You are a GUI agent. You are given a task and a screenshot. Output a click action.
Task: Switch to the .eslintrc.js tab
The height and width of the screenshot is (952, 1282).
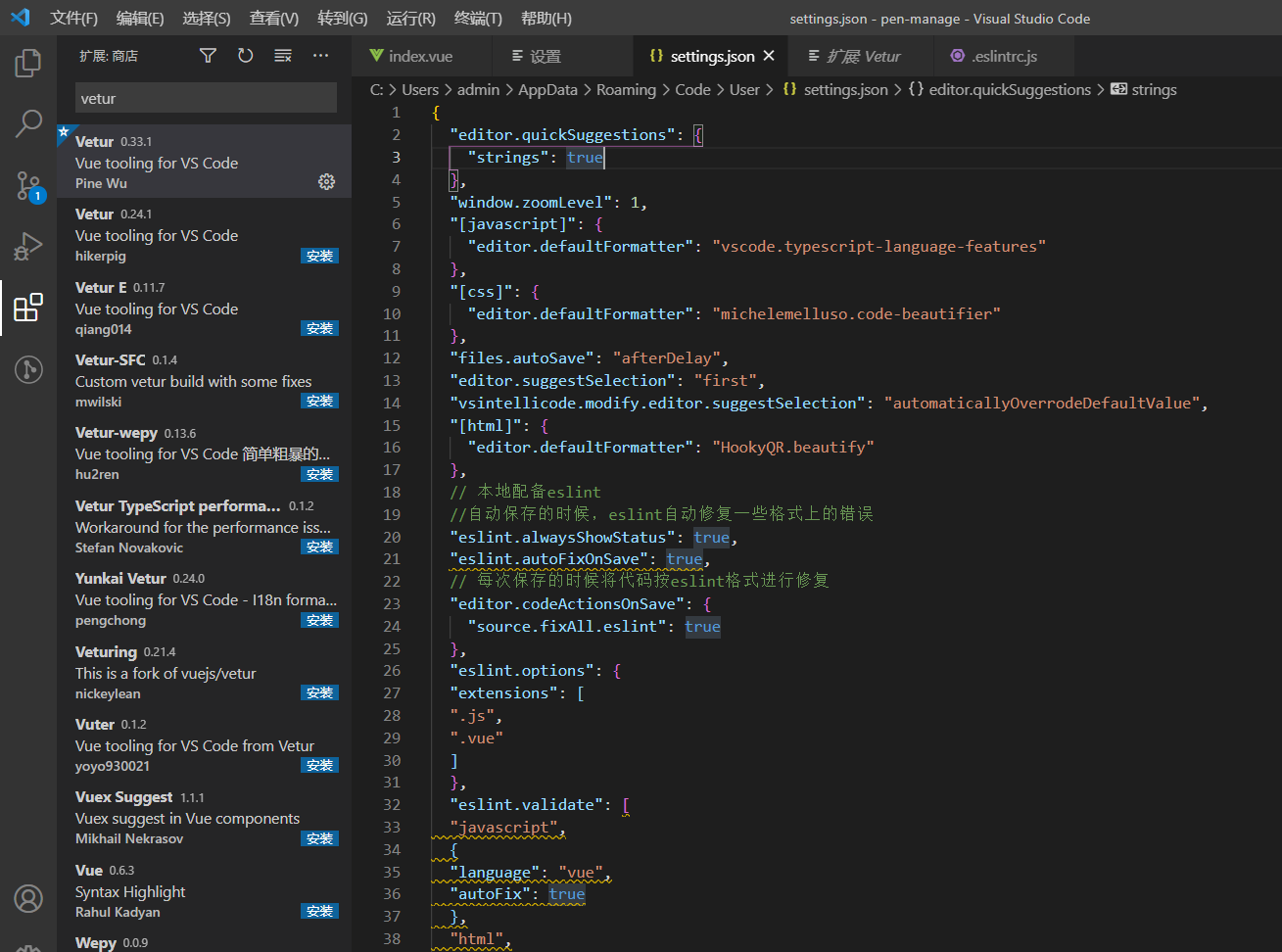pos(1004,56)
